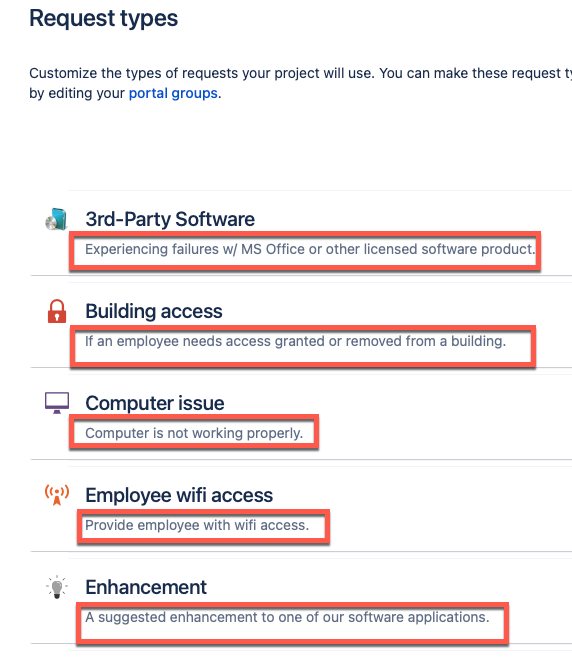Open the Building access request type
Viewport: 572px width, 667px height.
154,311
